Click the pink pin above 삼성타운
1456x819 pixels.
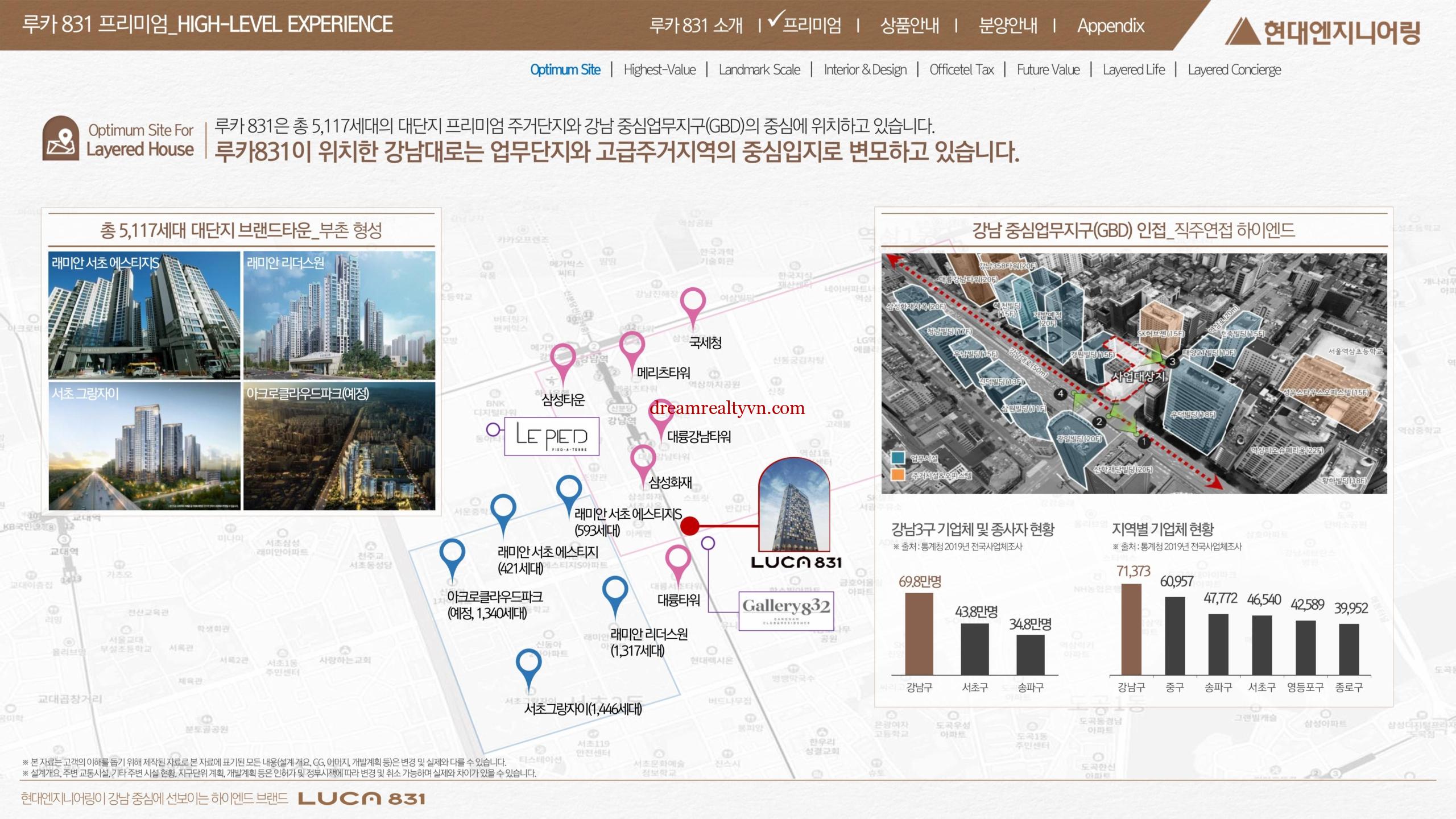(x=563, y=357)
